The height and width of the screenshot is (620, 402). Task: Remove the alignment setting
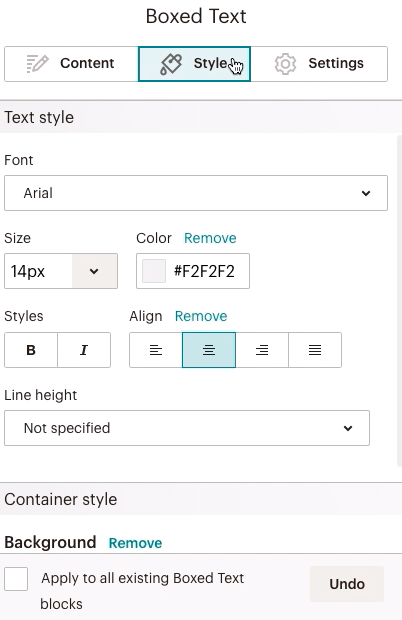coord(201,316)
